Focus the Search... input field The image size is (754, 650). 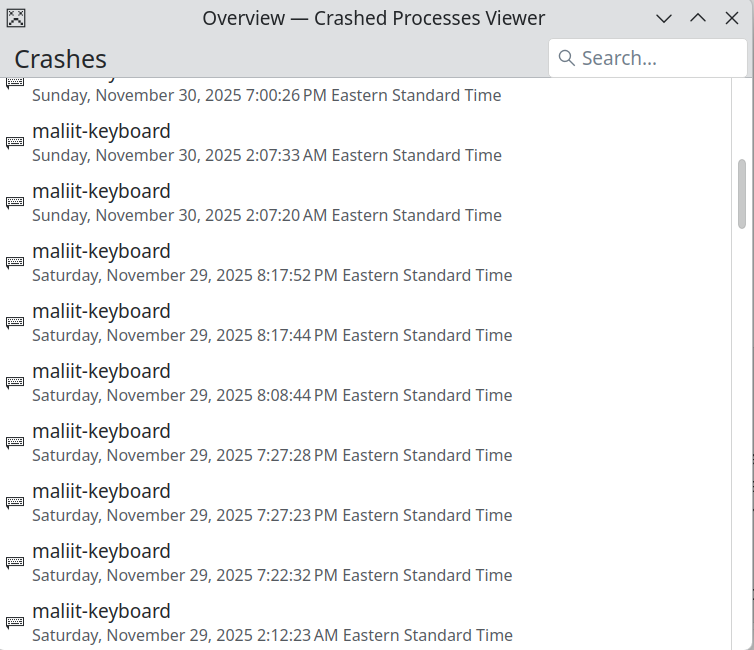(x=648, y=58)
